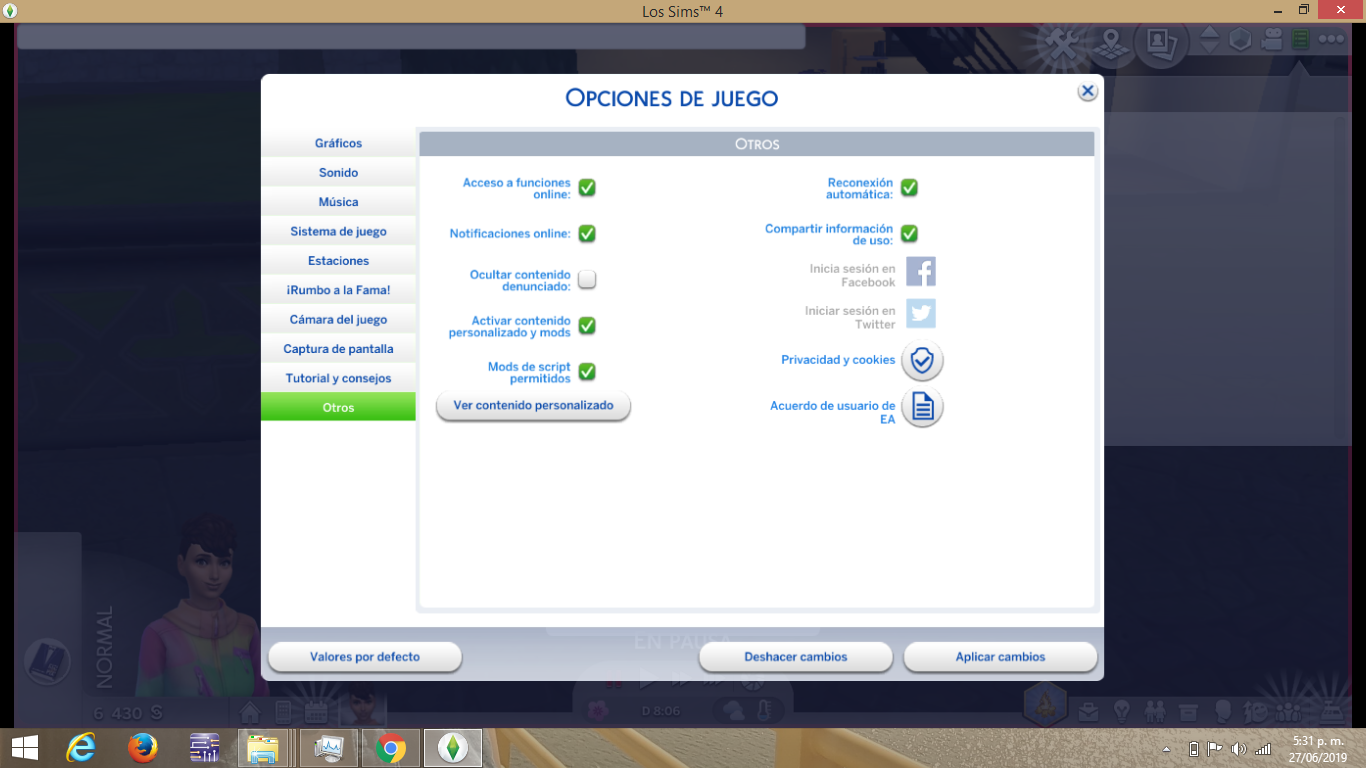Select the Tutorial y consejos tab

(338, 378)
